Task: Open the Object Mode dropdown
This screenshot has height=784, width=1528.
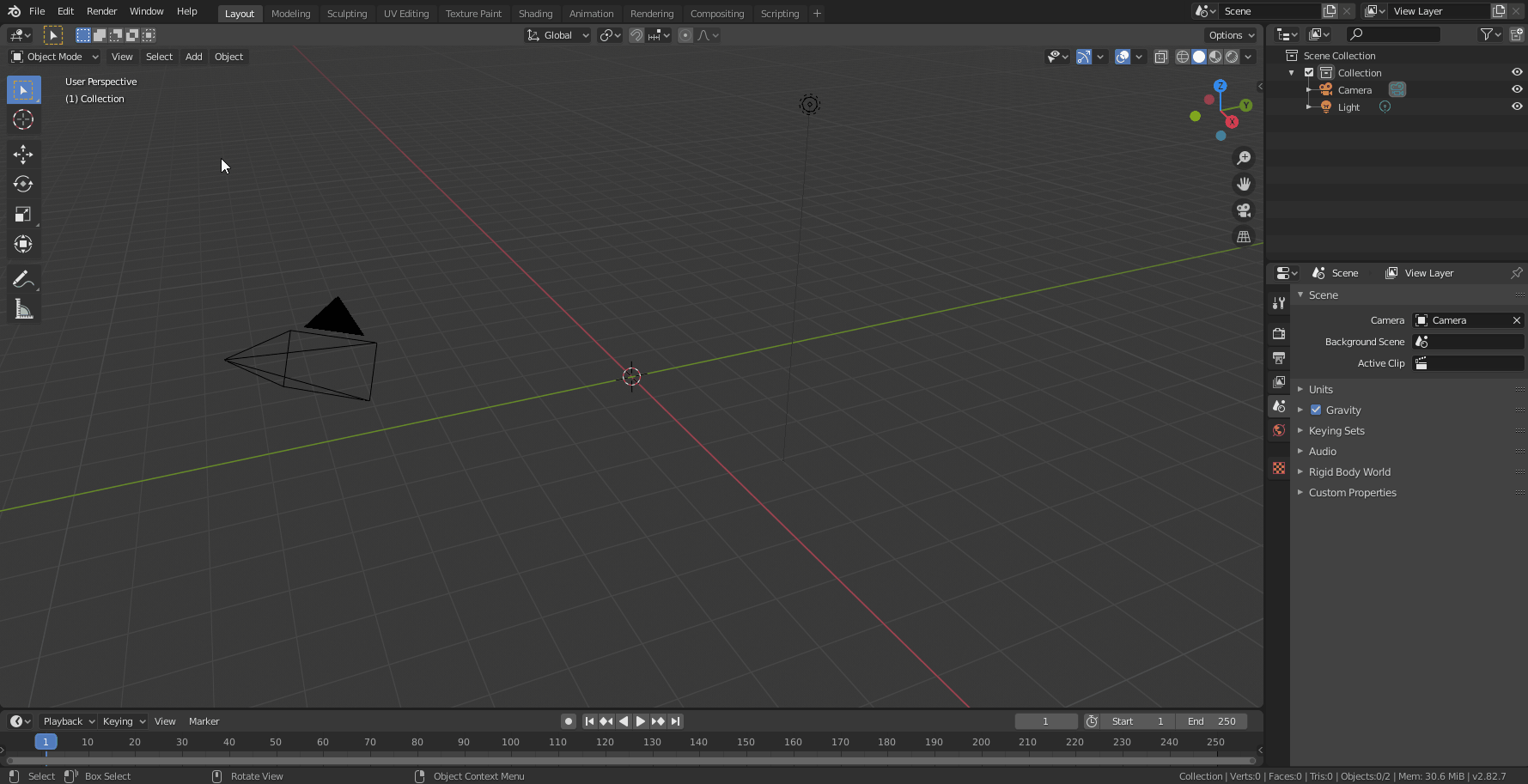Action: pos(54,57)
